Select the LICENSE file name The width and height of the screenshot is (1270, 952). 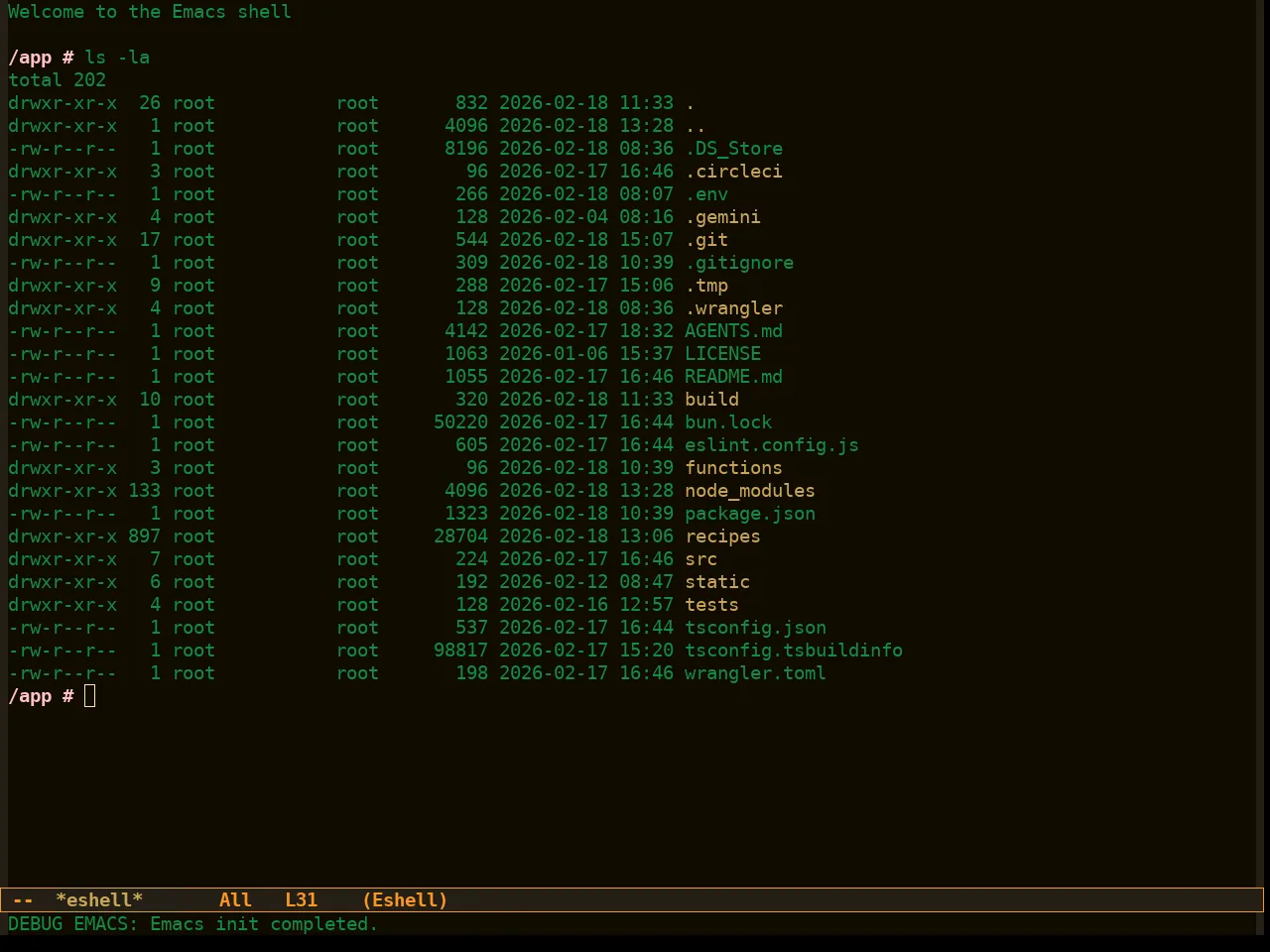[723, 354]
